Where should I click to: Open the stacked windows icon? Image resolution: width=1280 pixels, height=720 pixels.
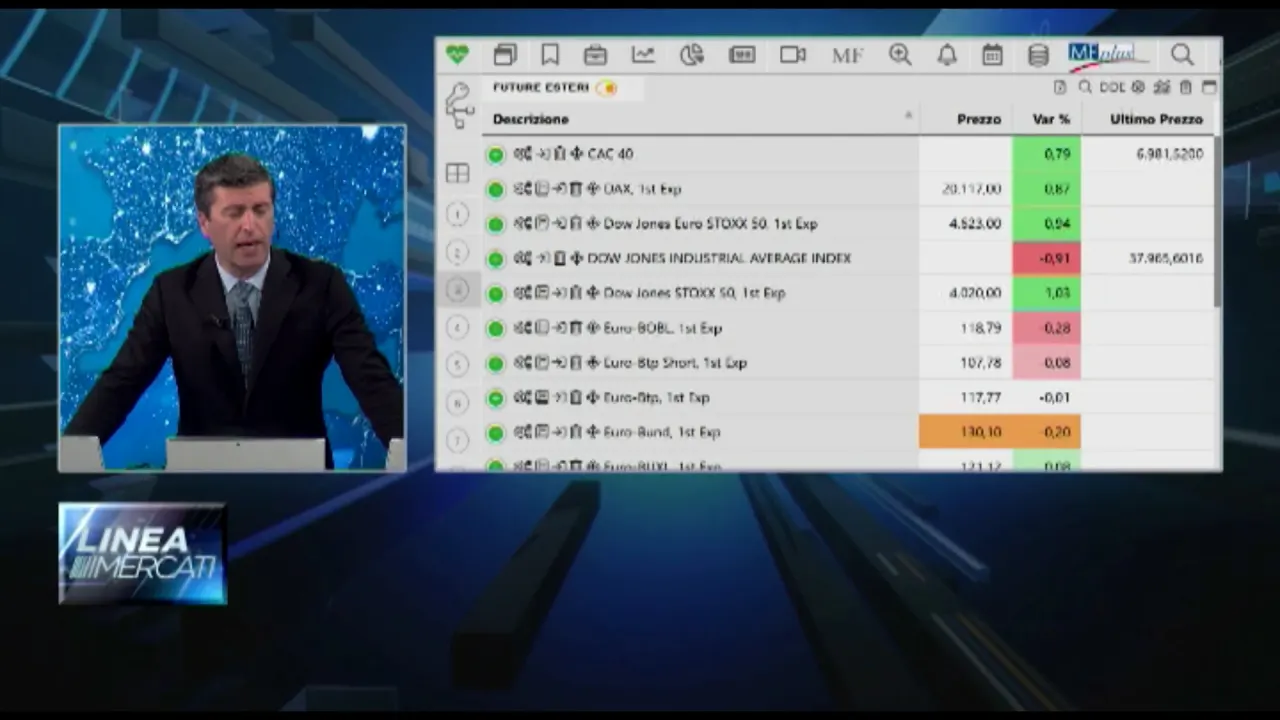(x=505, y=55)
